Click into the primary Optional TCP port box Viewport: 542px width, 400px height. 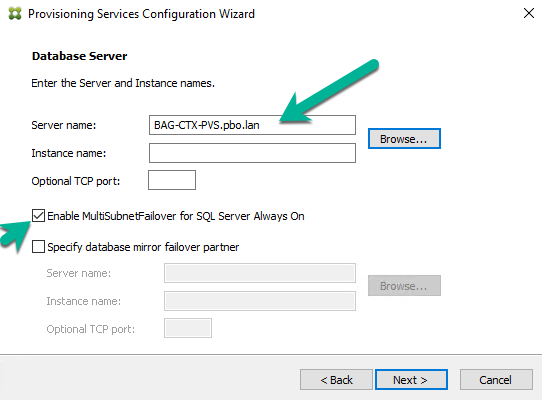(x=172, y=180)
